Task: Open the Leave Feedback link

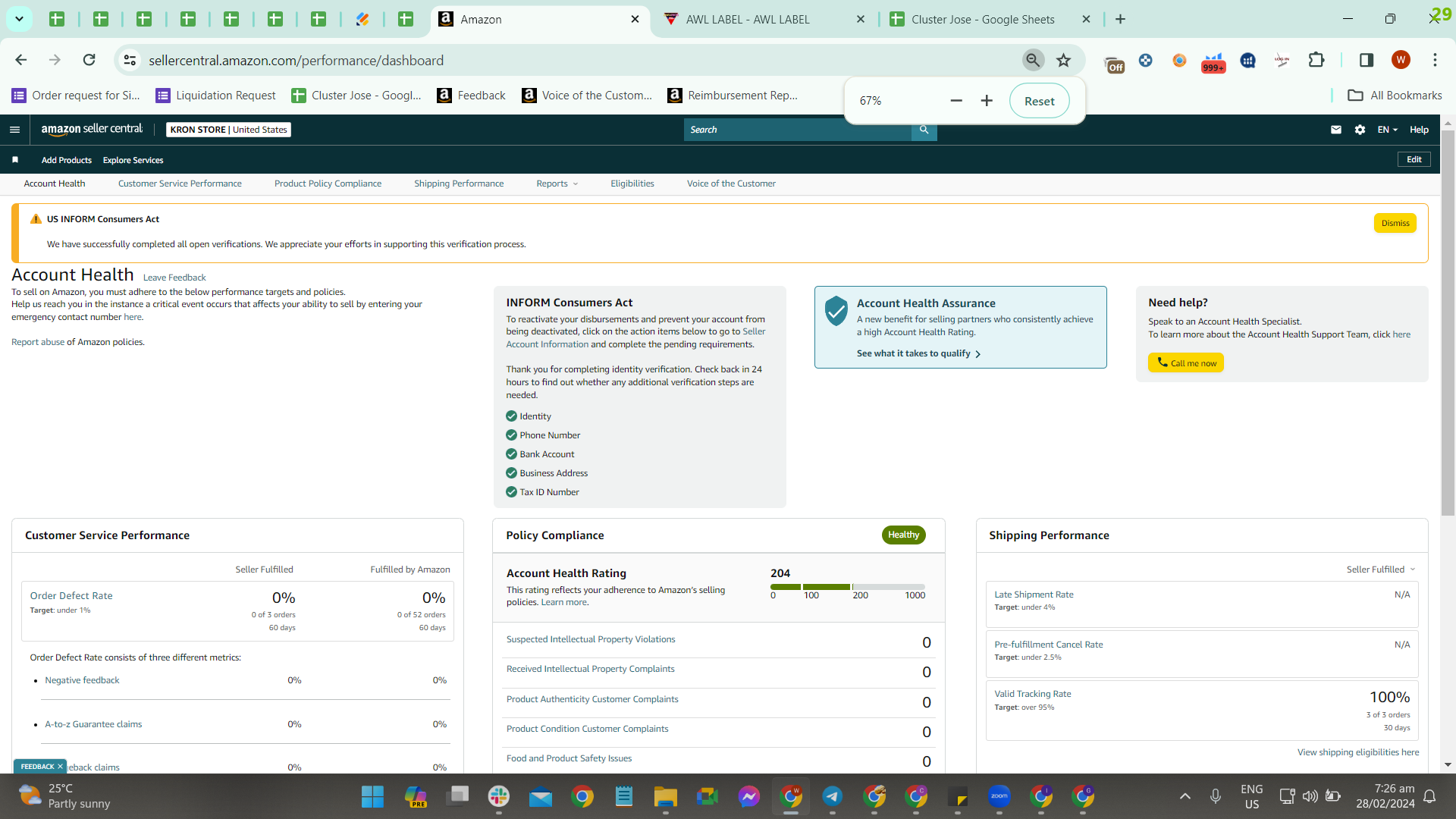Action: [174, 278]
